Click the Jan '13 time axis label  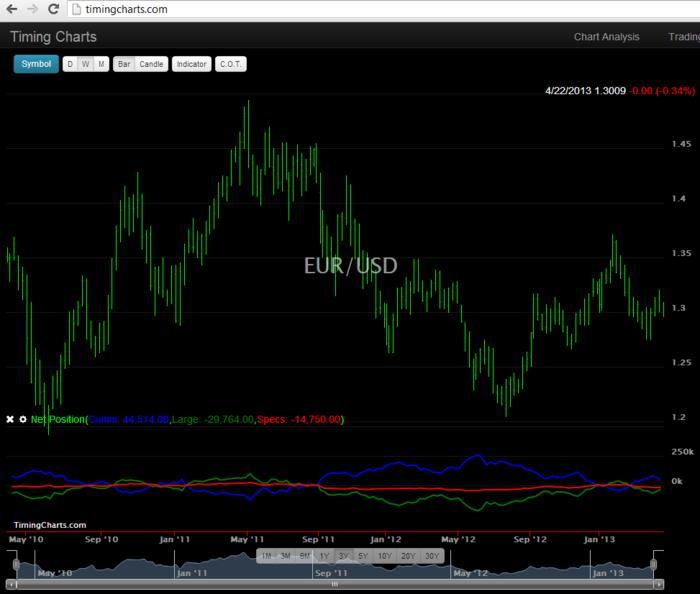pyautogui.click(x=599, y=539)
